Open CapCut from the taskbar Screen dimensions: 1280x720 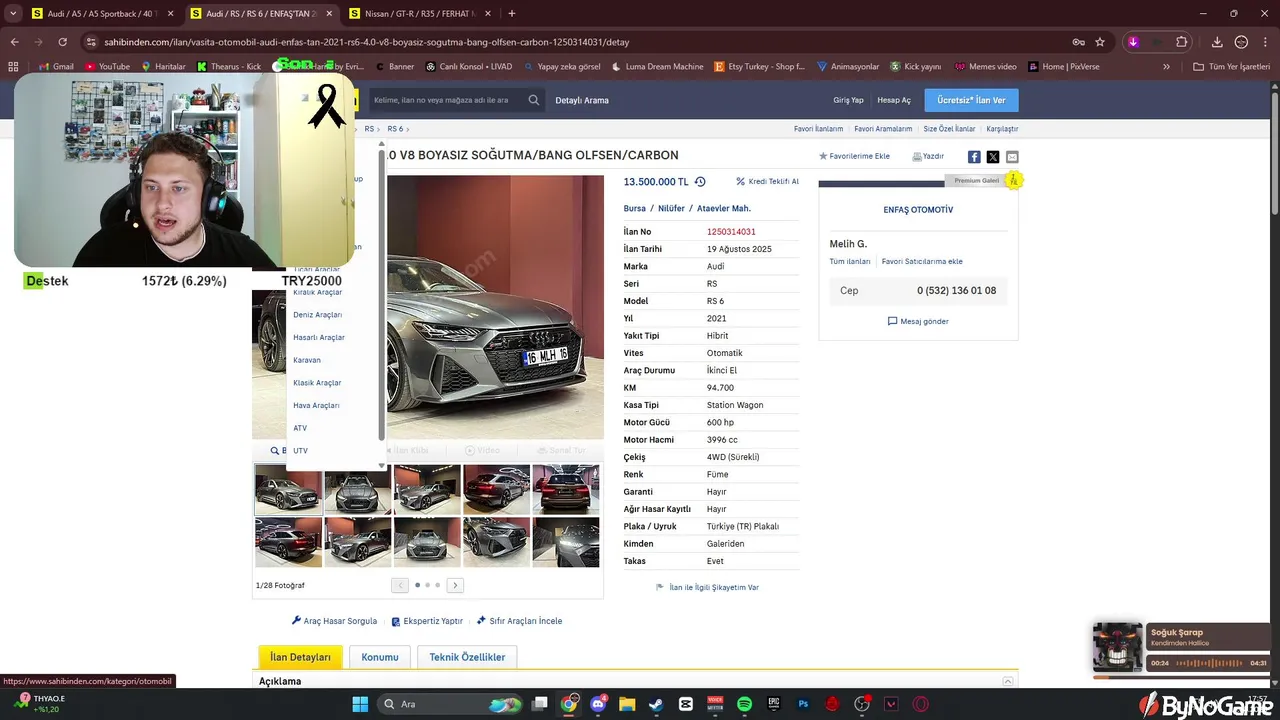coord(685,704)
